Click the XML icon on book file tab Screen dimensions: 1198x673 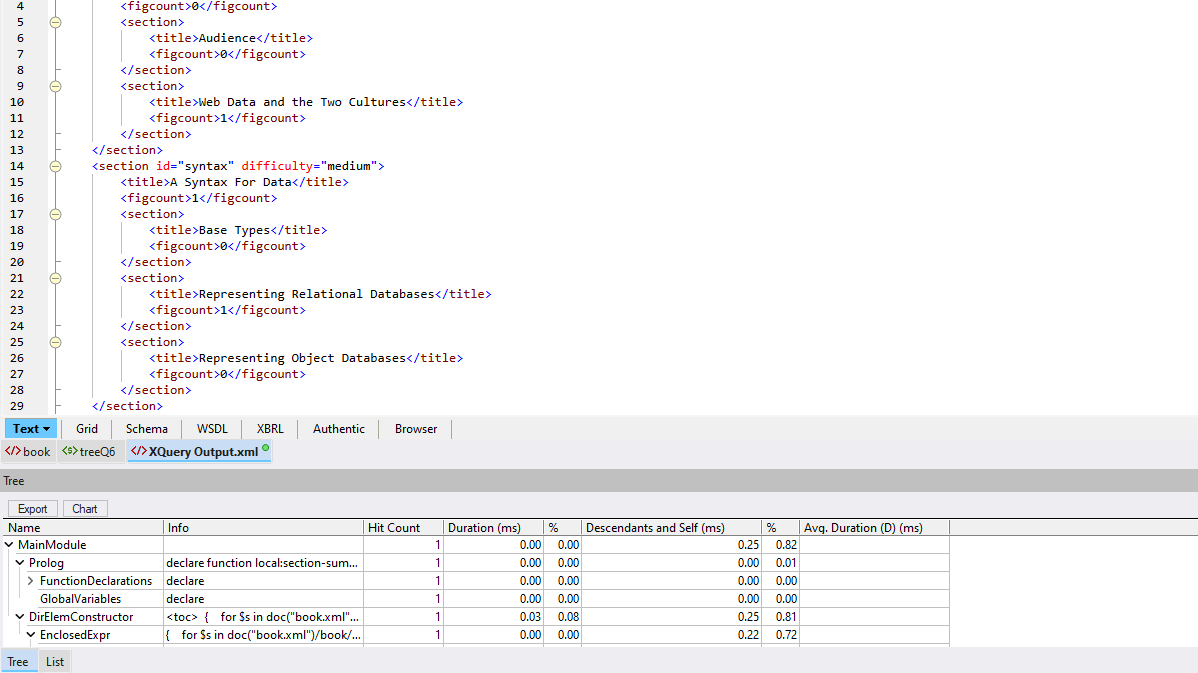tap(12, 452)
